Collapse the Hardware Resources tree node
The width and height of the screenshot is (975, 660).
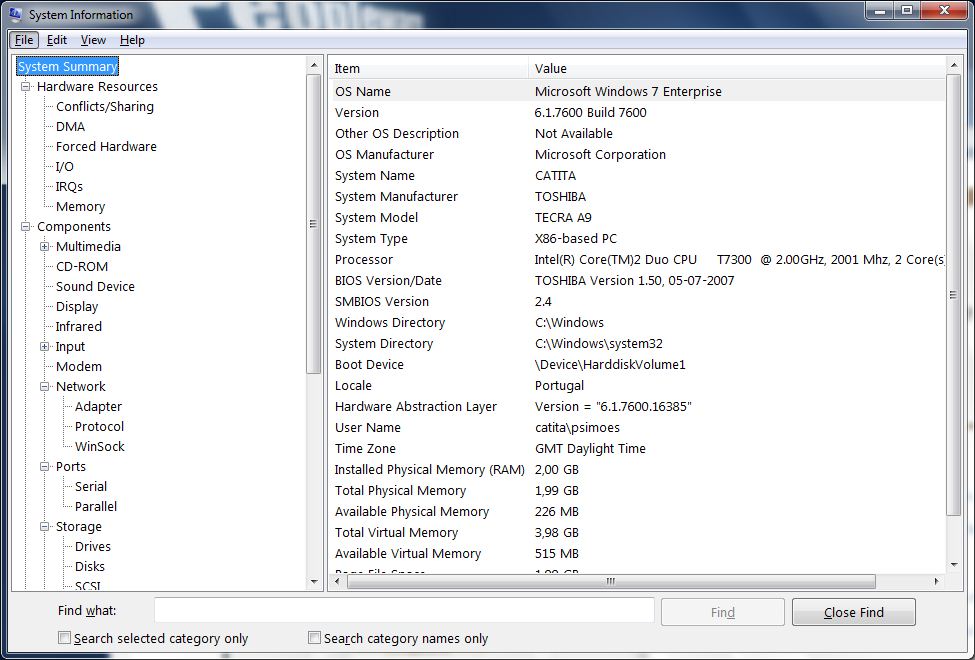click(x=25, y=86)
